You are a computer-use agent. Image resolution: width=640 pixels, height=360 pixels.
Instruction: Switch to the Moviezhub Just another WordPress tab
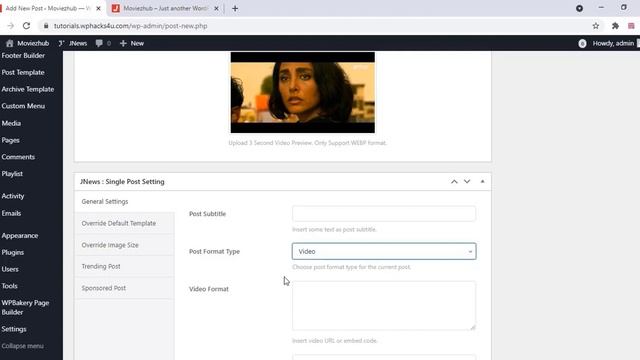(x=165, y=8)
